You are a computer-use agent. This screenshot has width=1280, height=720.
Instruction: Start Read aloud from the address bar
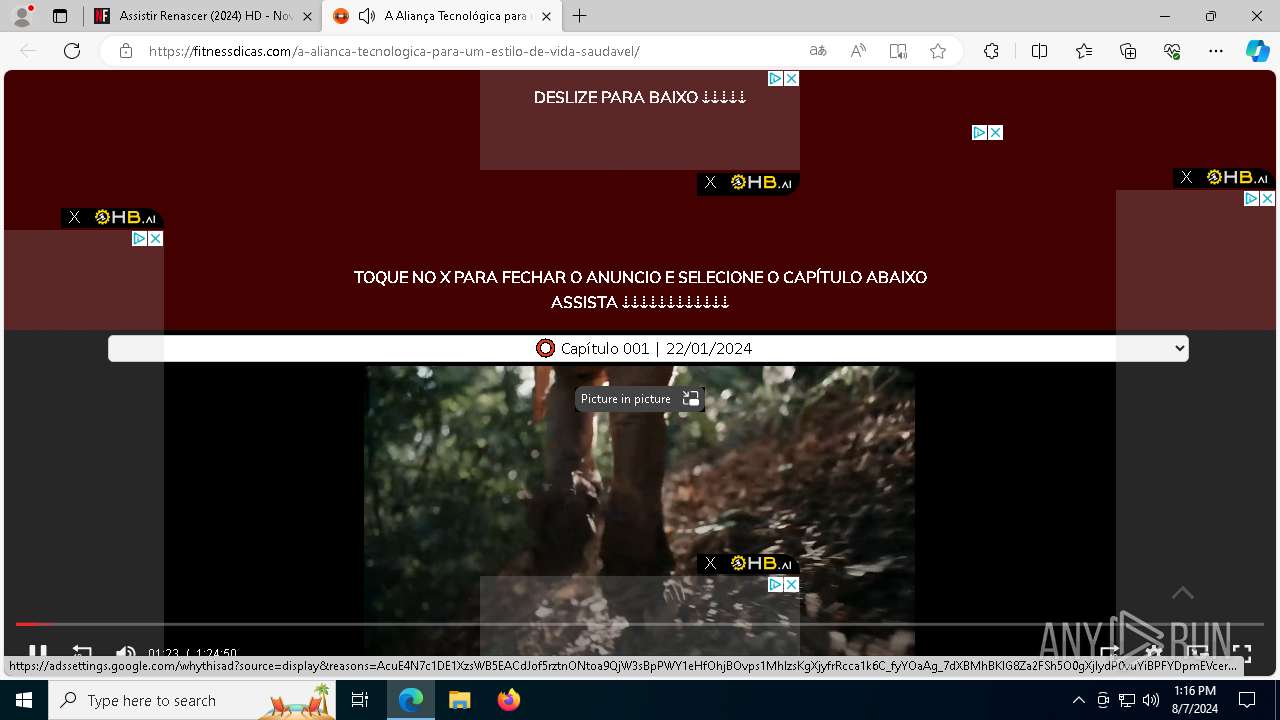pos(858,51)
